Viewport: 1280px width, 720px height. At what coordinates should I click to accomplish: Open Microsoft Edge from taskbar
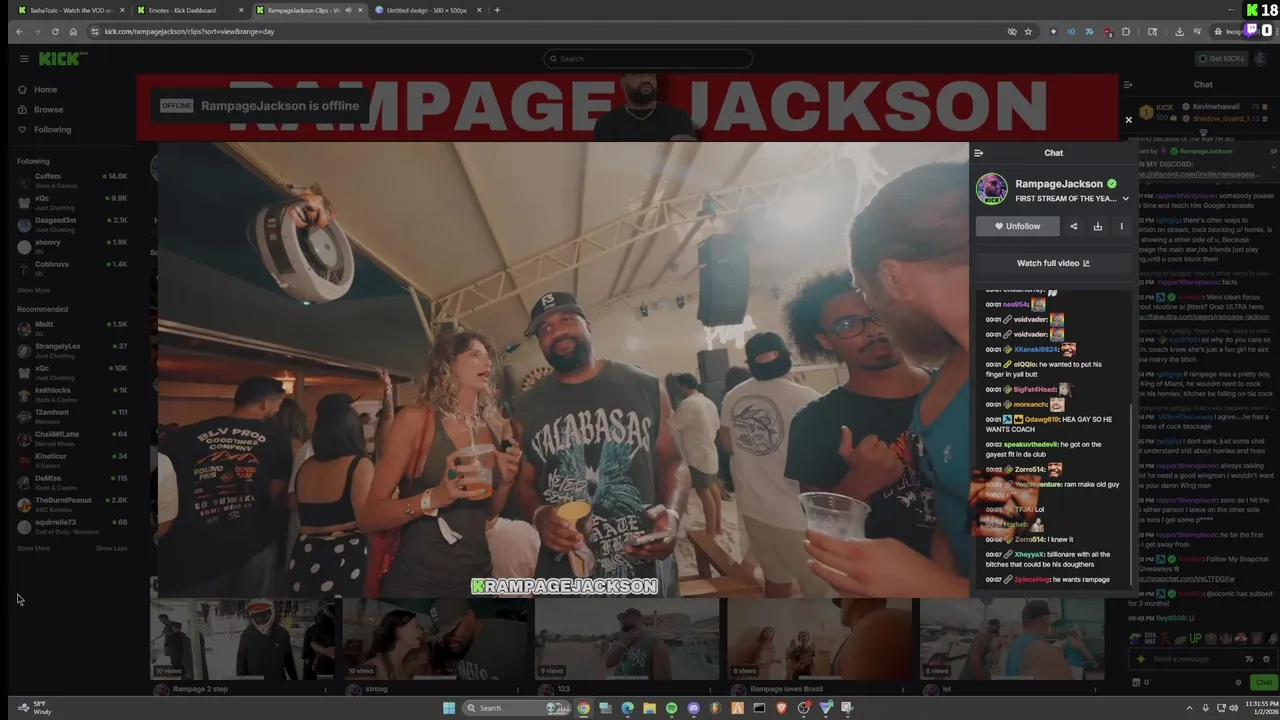(x=627, y=708)
